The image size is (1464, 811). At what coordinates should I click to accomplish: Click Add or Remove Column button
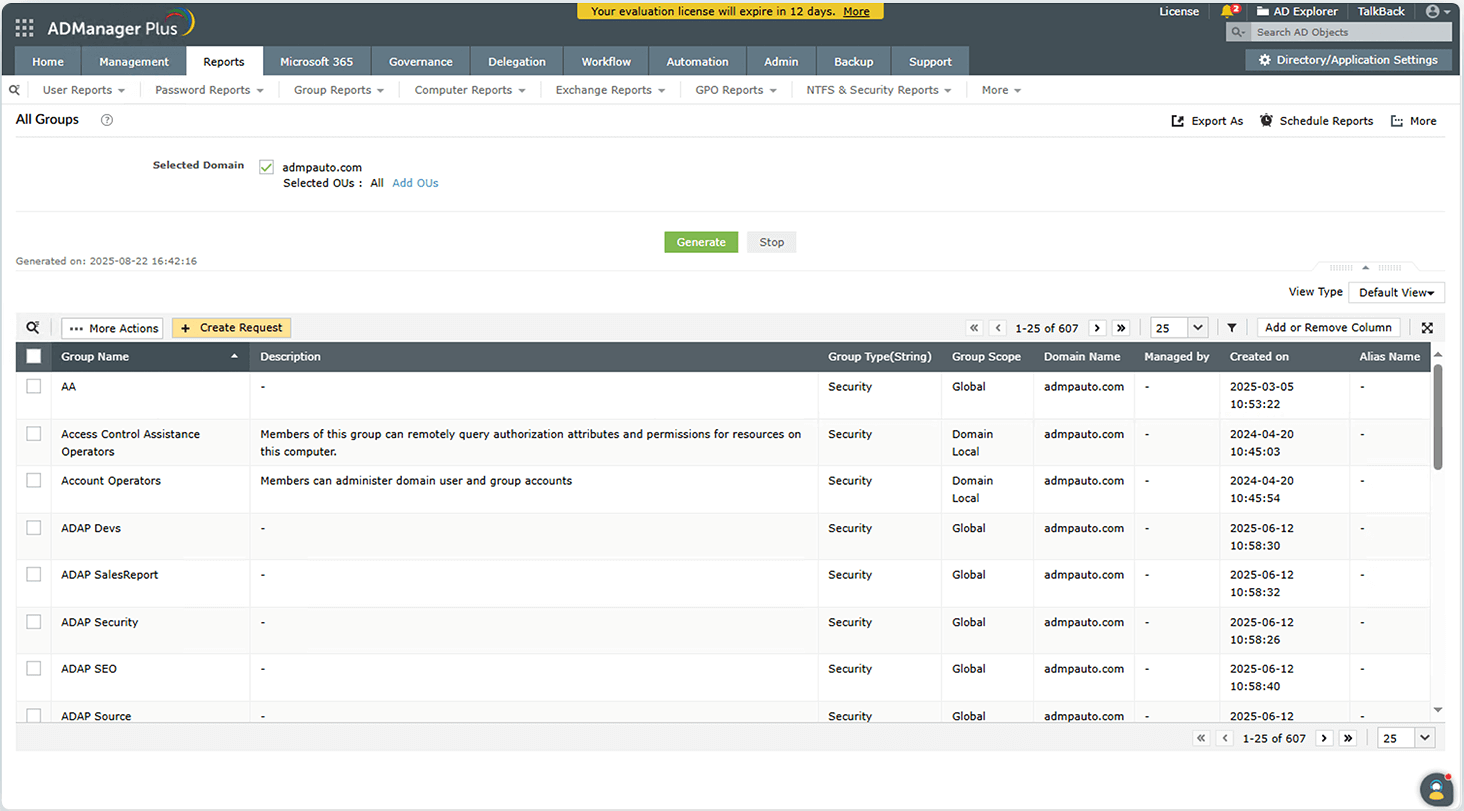point(1328,328)
